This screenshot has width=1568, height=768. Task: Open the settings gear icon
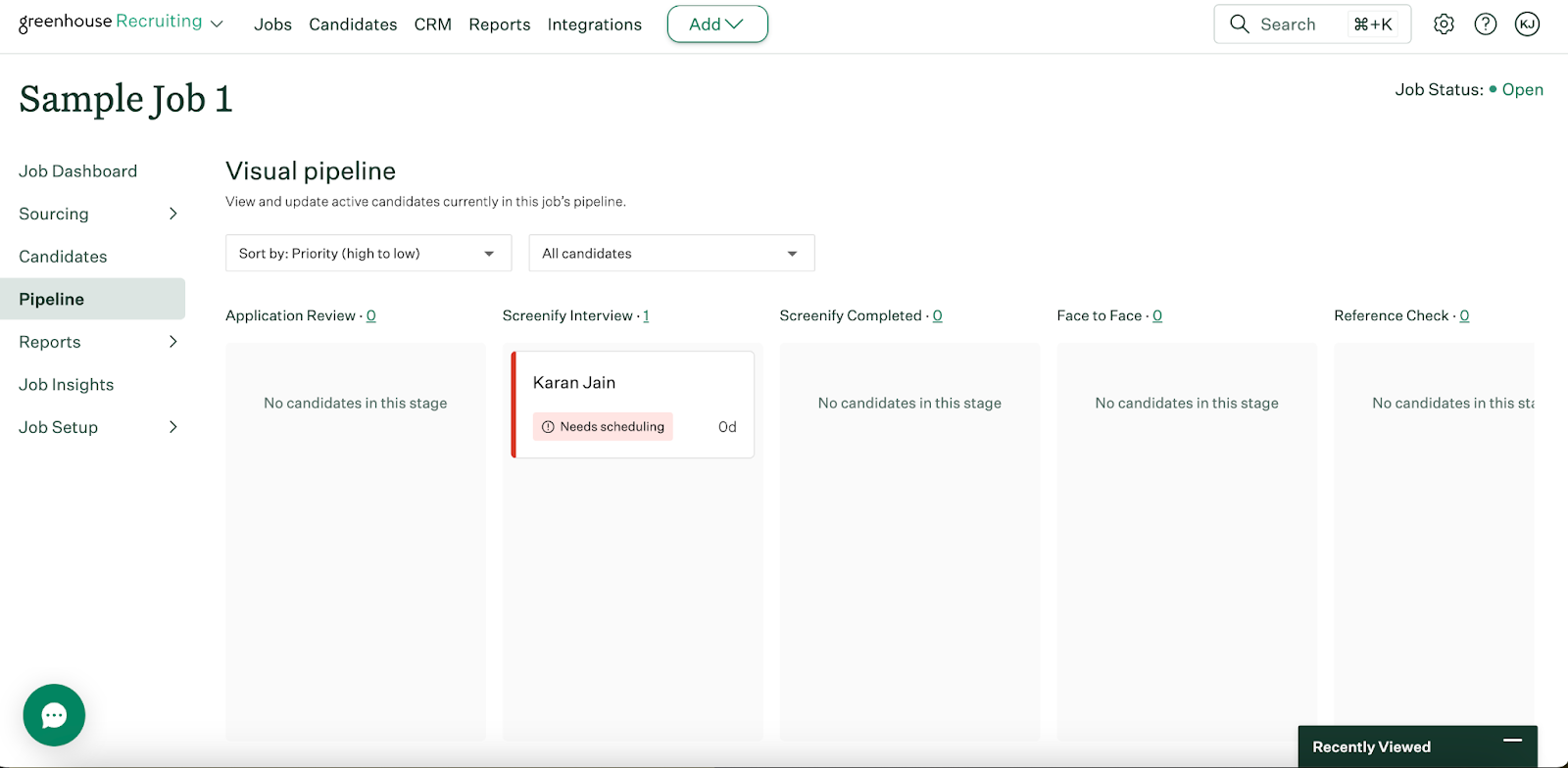(1444, 24)
